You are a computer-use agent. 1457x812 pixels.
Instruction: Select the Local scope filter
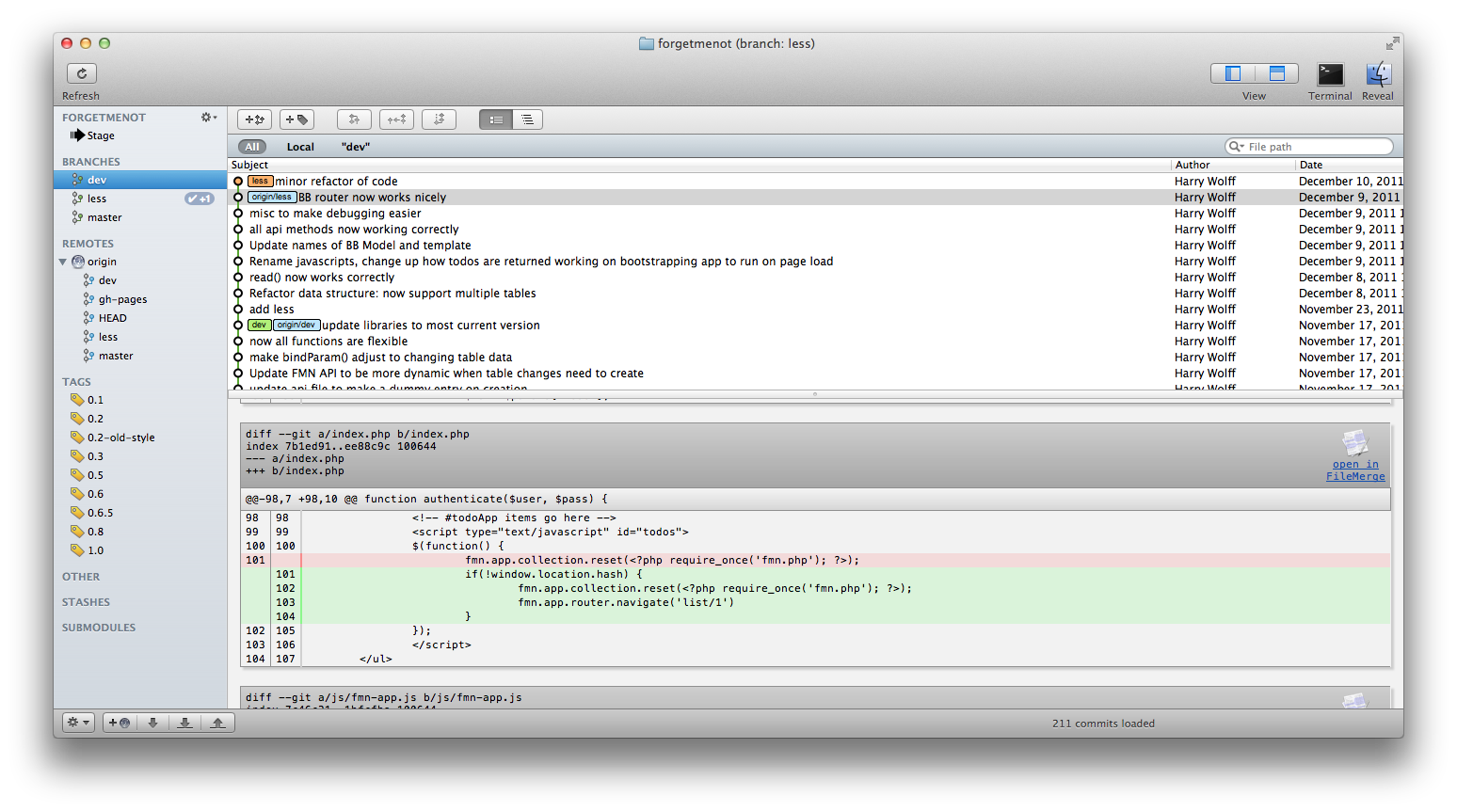coord(300,147)
